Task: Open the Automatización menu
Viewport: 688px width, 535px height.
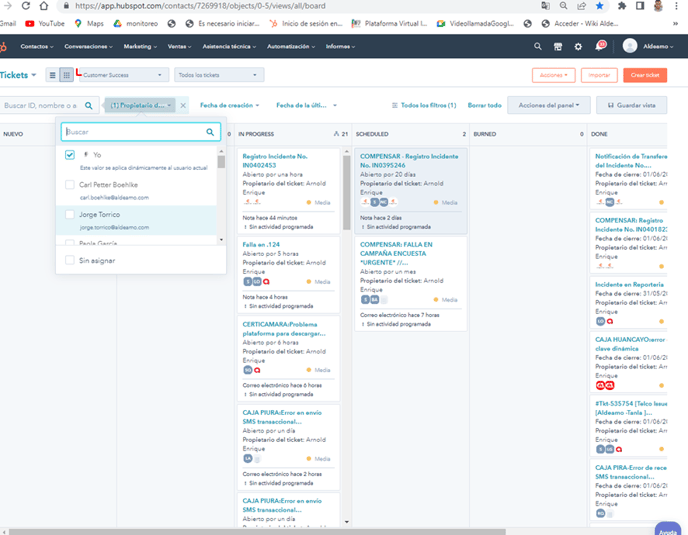Action: pos(291,47)
